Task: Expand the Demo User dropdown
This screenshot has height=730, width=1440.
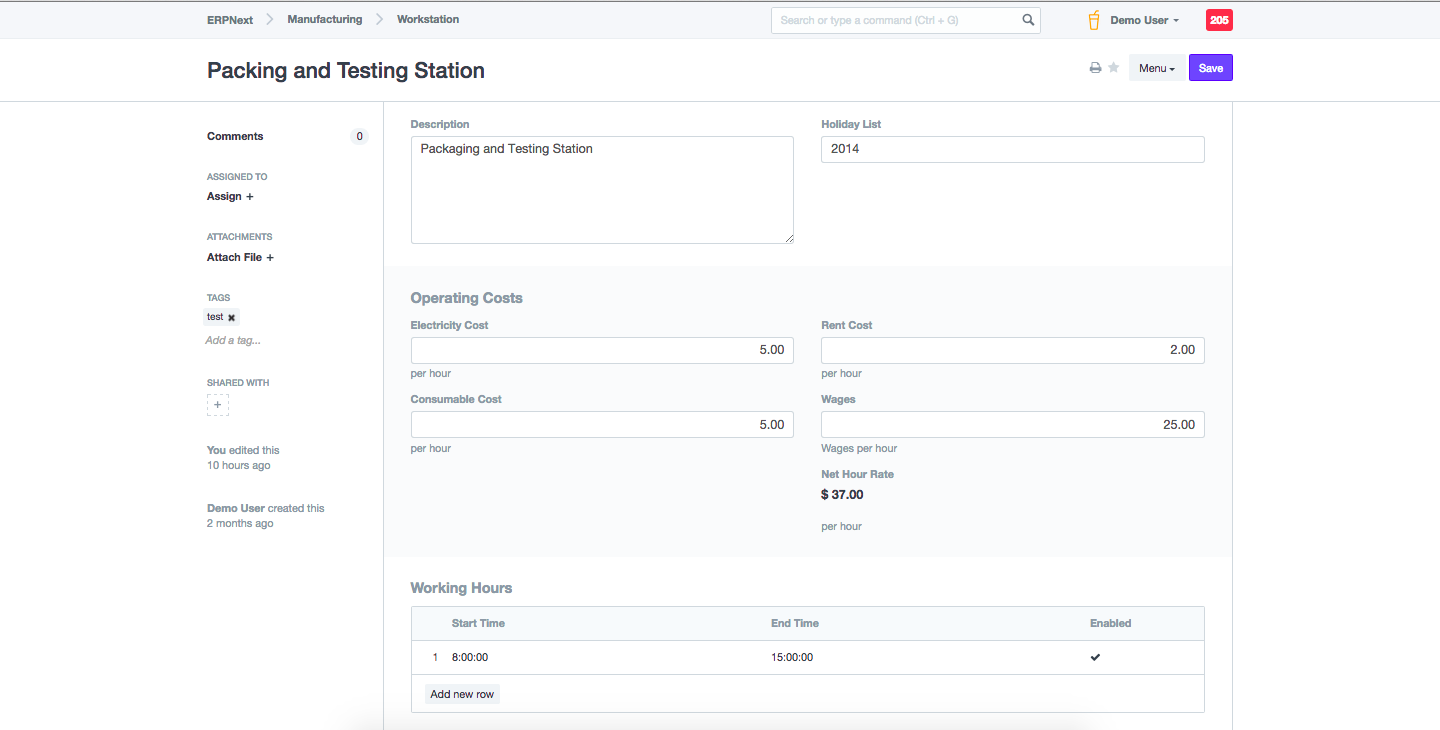Action: point(1144,20)
